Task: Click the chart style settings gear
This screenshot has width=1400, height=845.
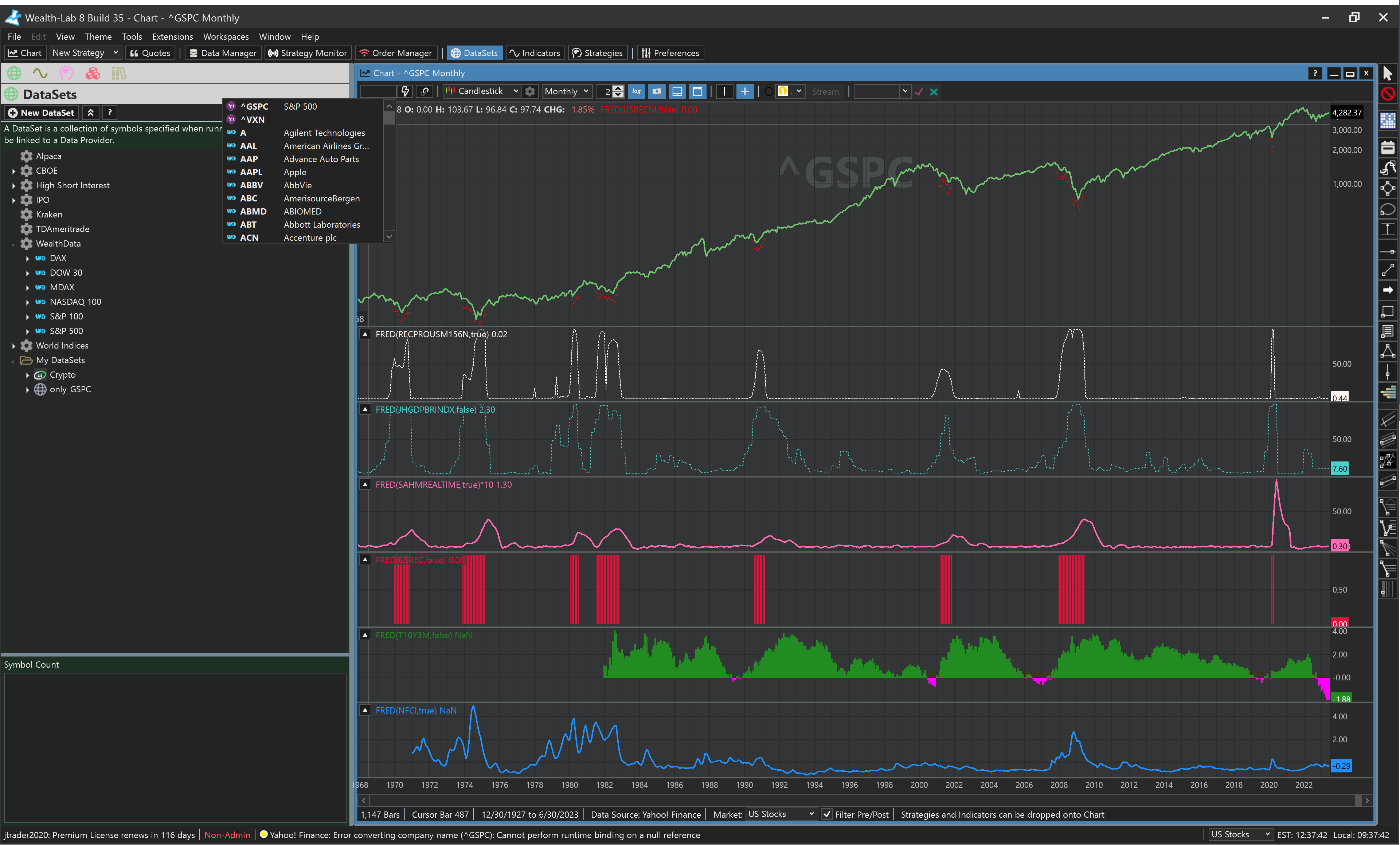Action: click(x=529, y=91)
